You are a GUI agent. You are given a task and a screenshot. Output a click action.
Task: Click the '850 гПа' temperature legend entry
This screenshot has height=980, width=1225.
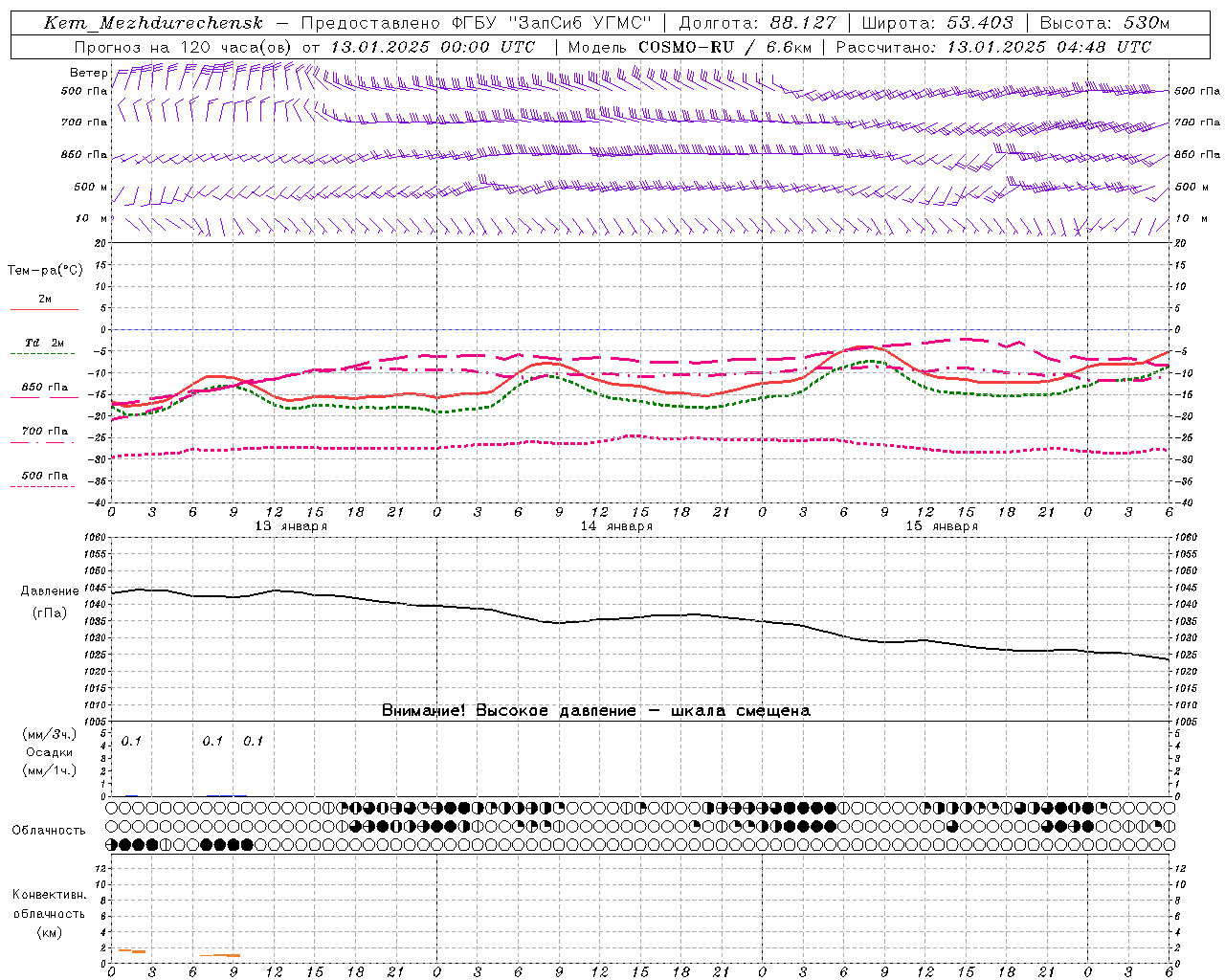pos(45,388)
